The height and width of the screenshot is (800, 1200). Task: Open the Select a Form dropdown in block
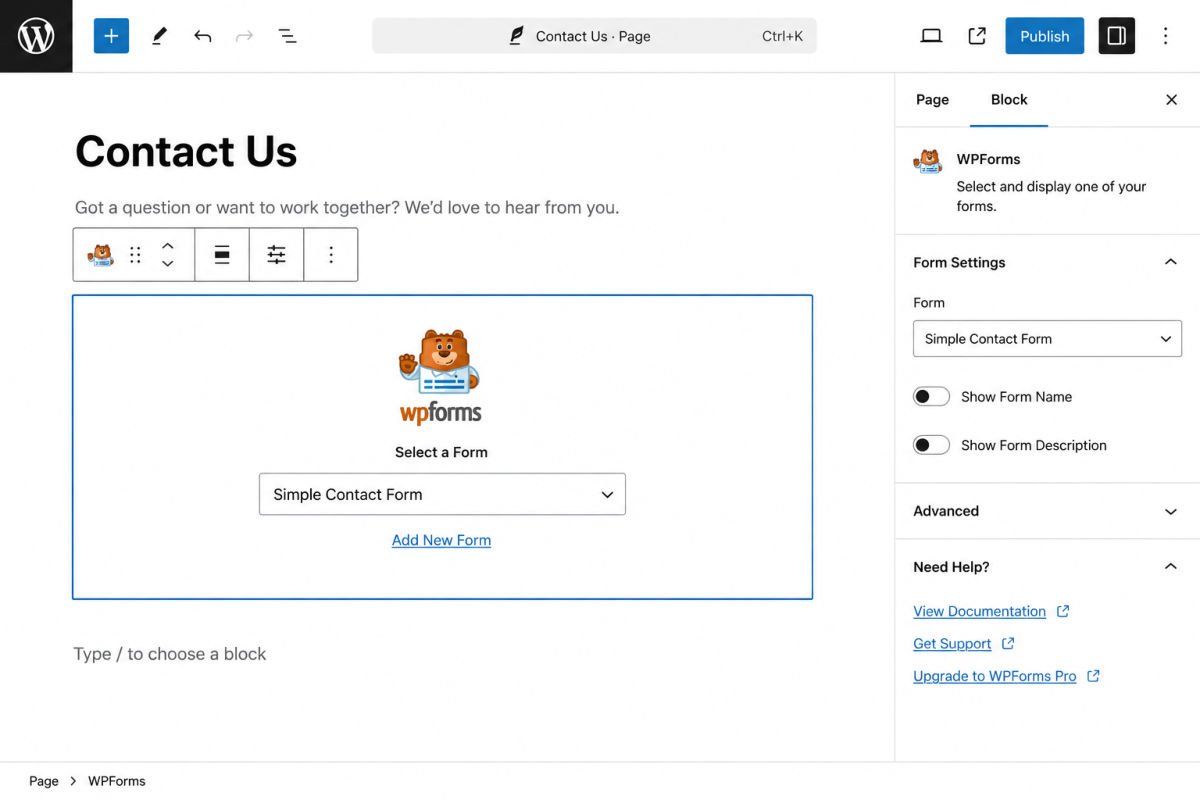point(442,494)
